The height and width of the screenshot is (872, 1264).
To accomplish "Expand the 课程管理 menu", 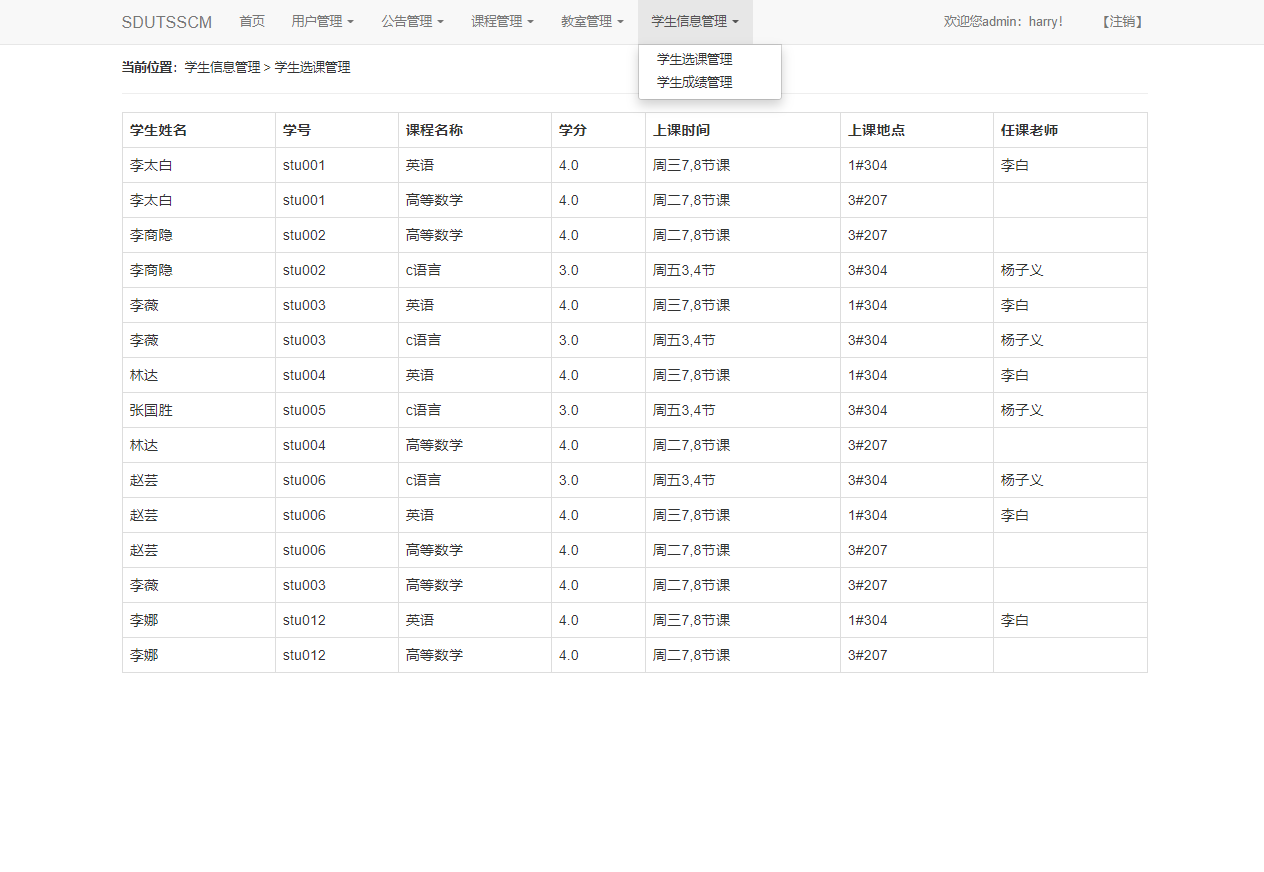I will [502, 20].
